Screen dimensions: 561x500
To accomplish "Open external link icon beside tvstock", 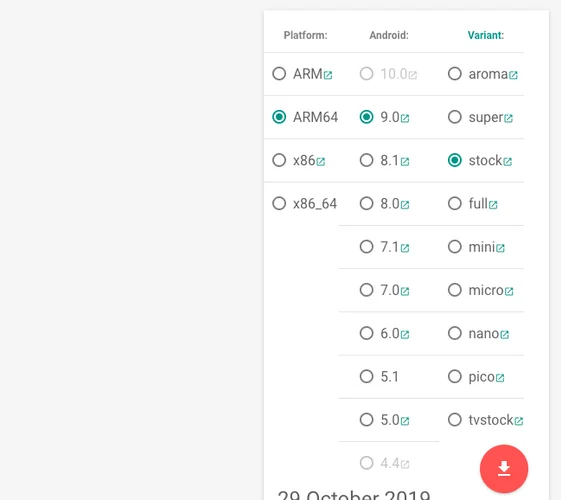I will click(518, 421).
